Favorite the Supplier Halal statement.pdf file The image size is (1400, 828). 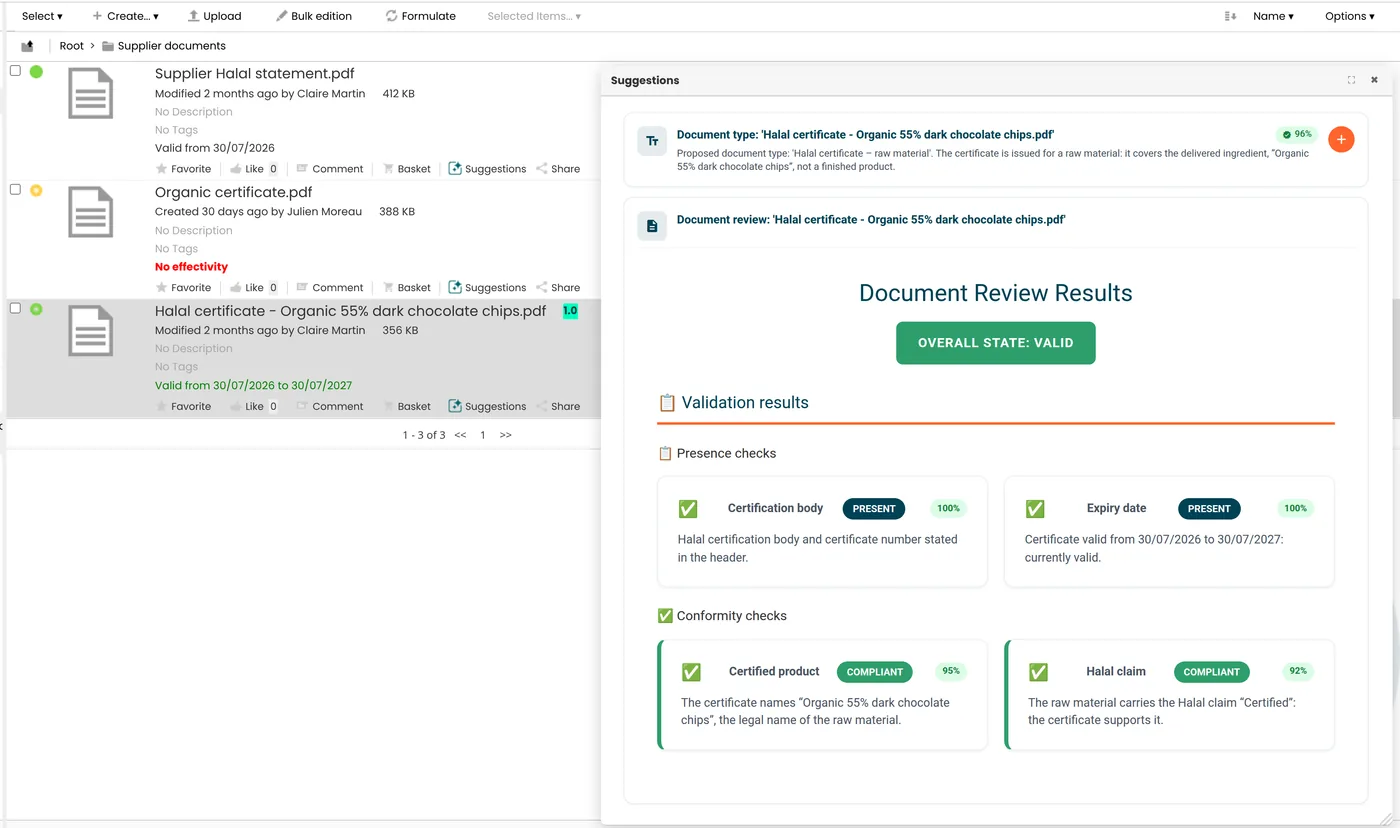coord(184,169)
